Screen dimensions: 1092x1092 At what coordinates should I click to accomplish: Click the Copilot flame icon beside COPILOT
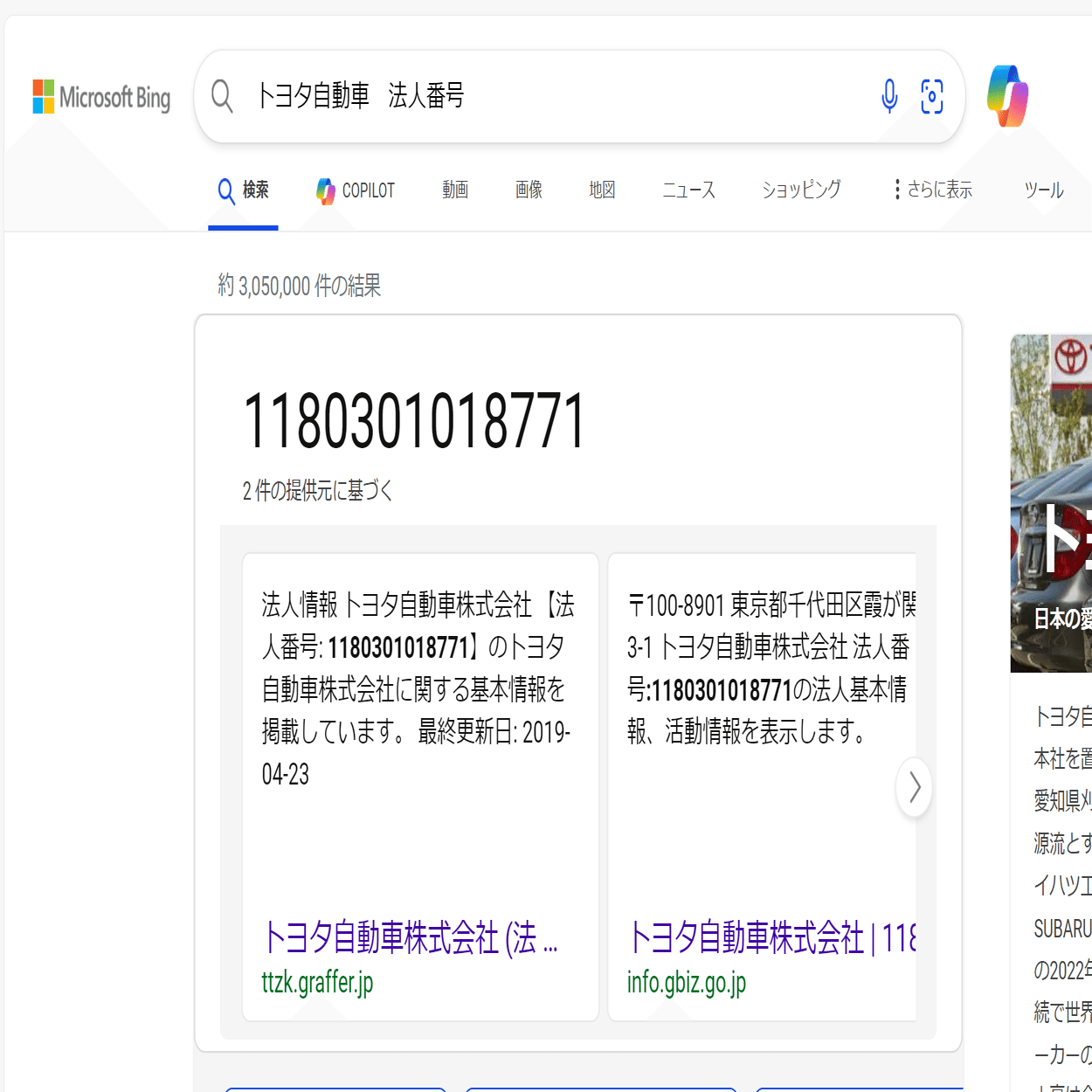[326, 190]
